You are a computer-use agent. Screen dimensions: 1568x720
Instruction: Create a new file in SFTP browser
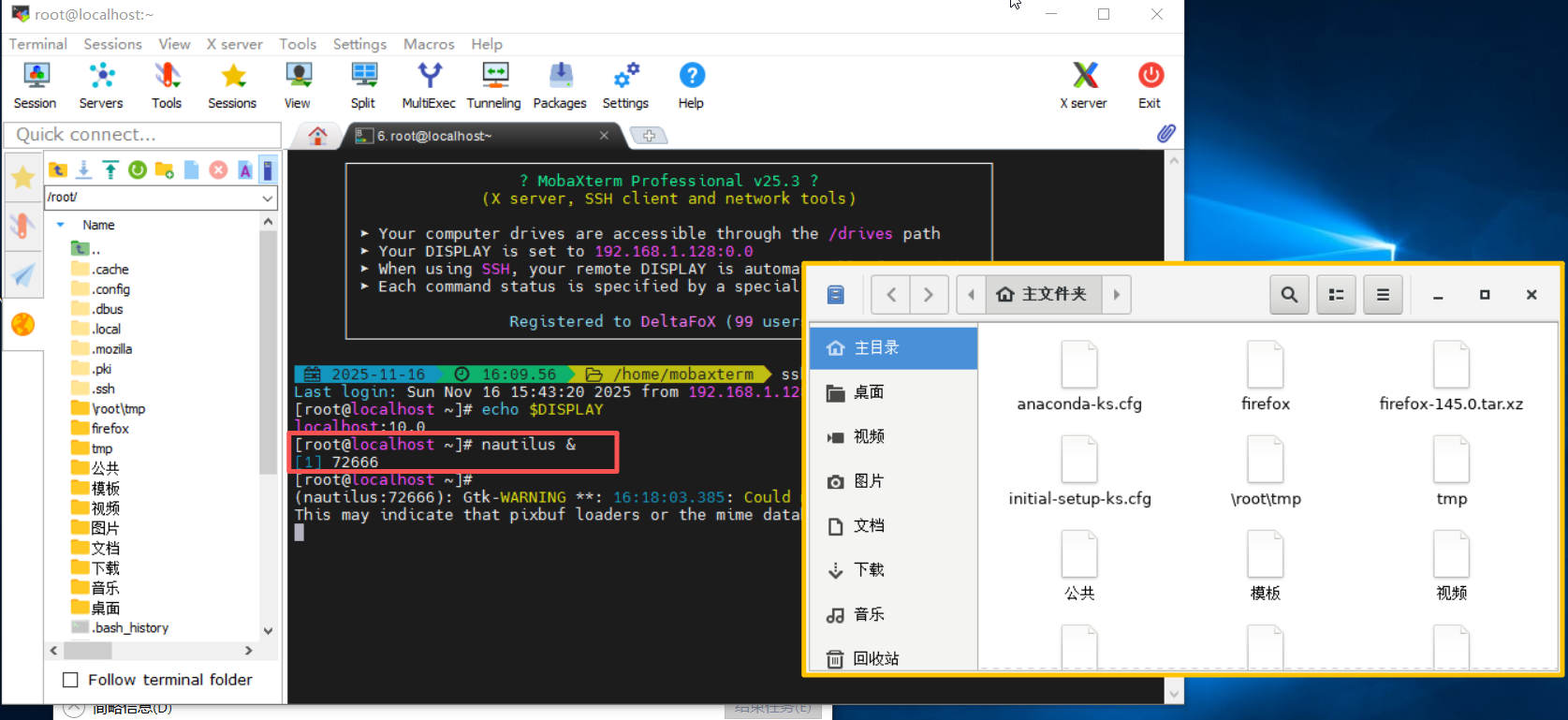coord(191,169)
